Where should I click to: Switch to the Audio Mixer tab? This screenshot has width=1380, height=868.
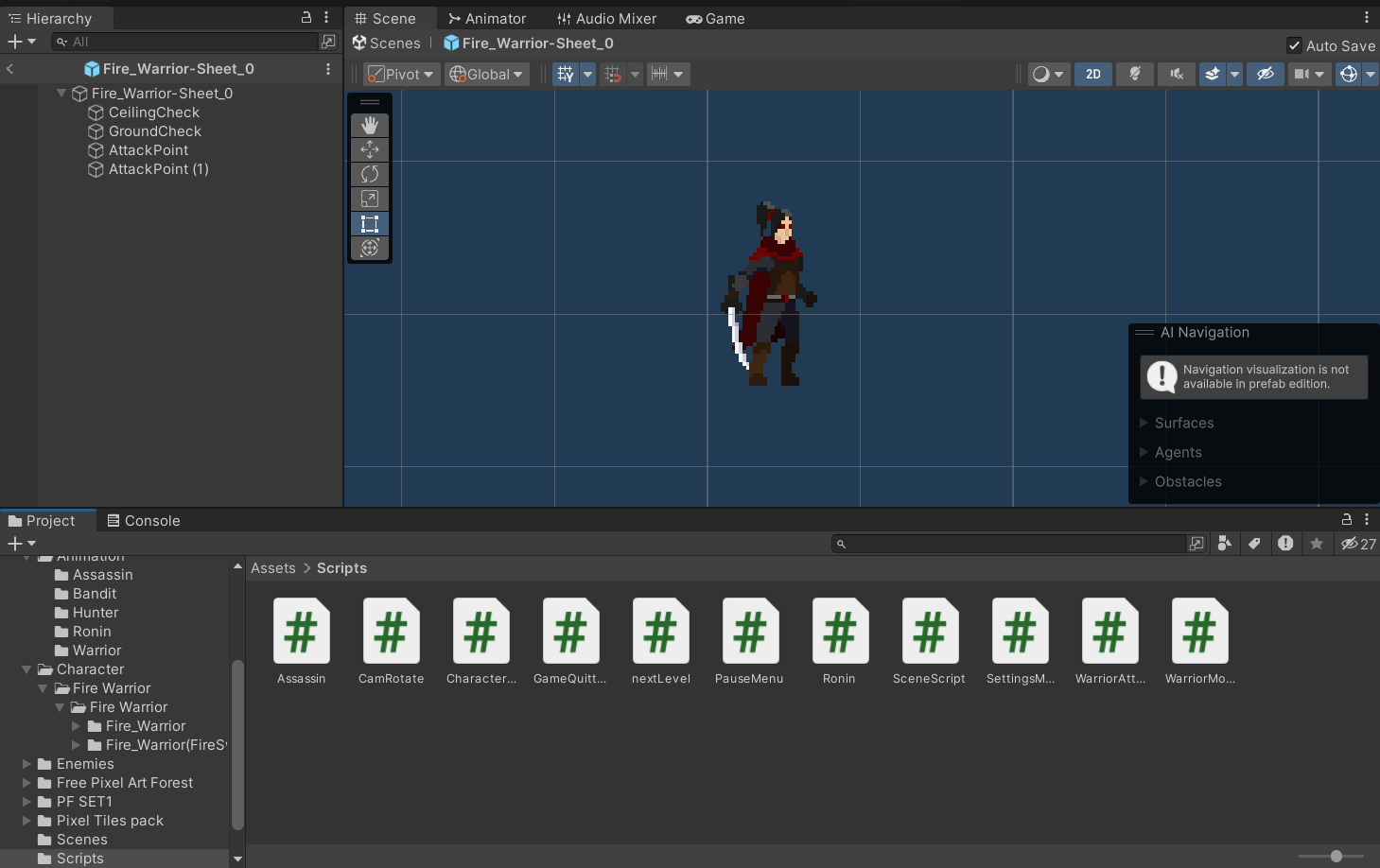point(606,18)
